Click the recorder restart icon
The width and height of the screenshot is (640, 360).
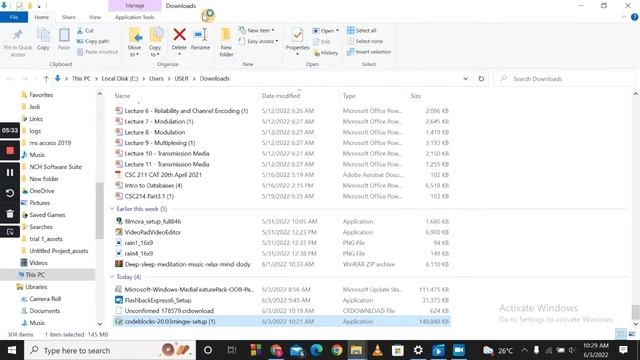[10, 193]
